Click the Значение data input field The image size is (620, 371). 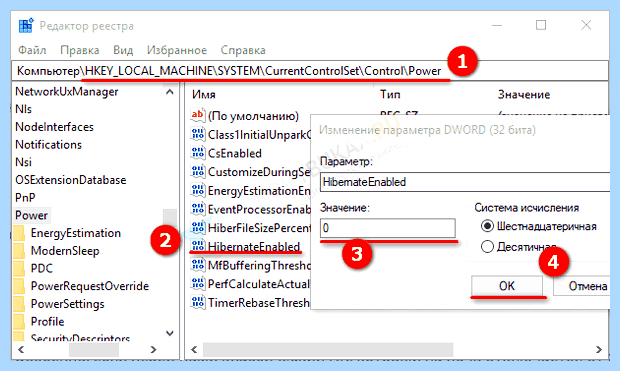[388, 228]
